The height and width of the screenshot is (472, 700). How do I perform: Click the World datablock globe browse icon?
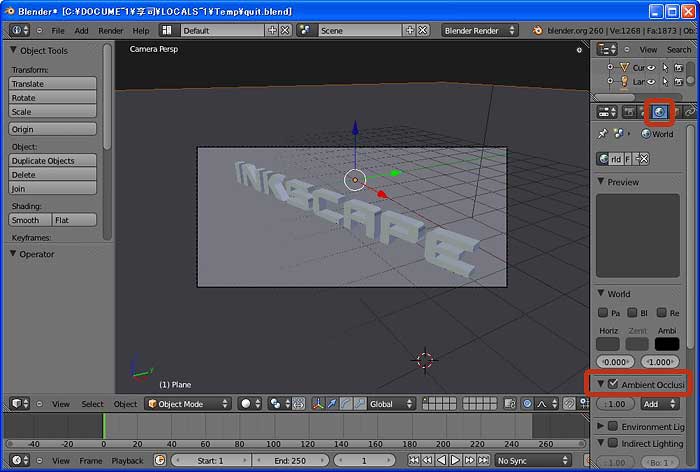pos(604,159)
